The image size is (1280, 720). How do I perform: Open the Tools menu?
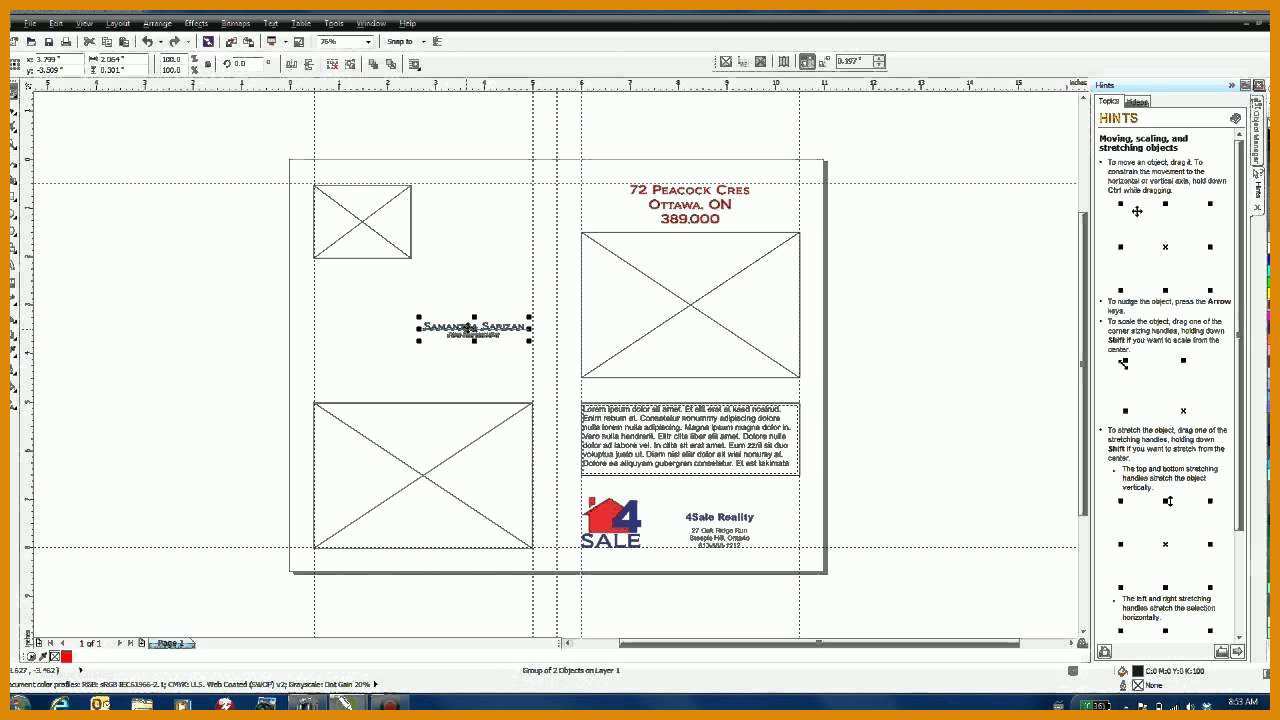(x=334, y=23)
